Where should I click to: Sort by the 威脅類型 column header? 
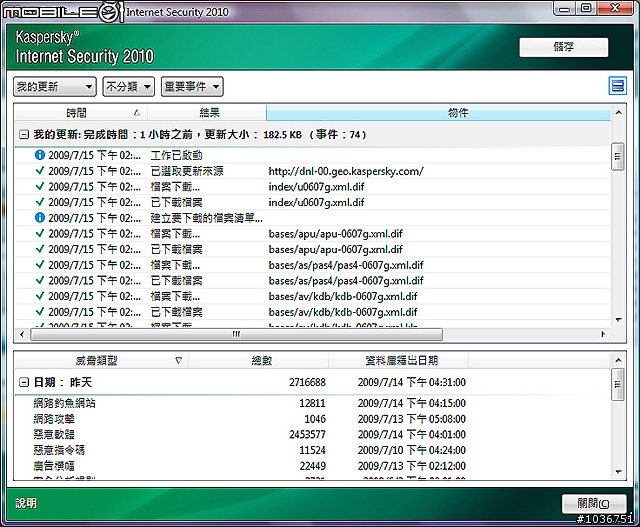click(x=101, y=360)
